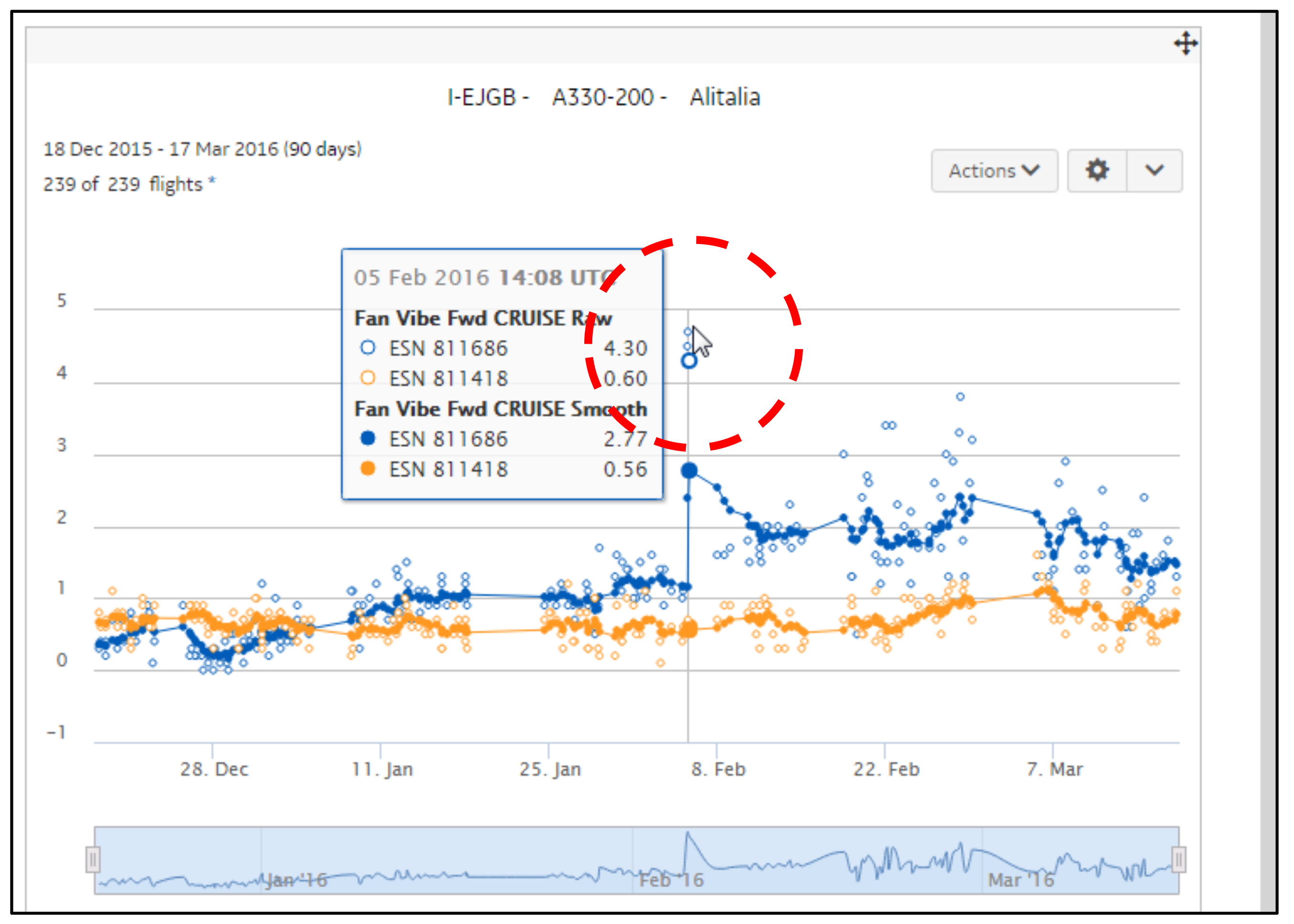Click the 8. Feb axis label
Viewport: 1294px width, 924px height.
pyautogui.click(x=717, y=769)
